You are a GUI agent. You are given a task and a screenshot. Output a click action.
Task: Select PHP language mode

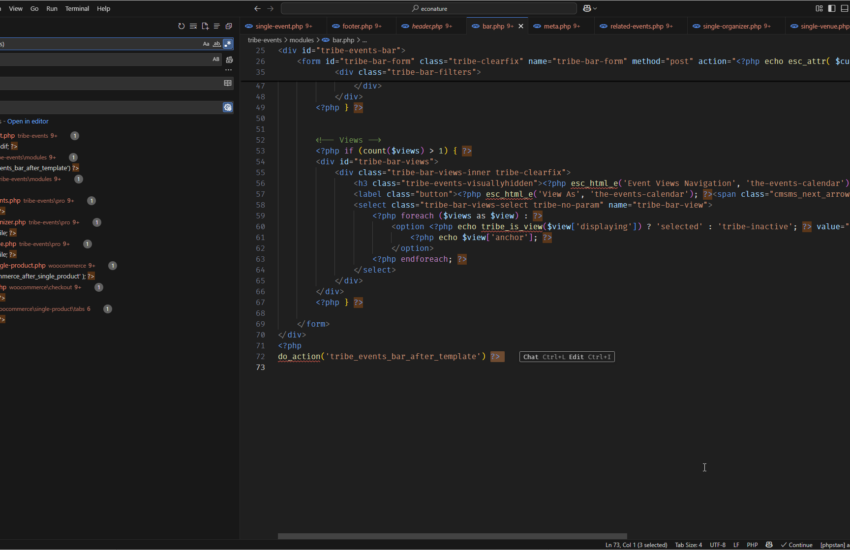click(752, 545)
